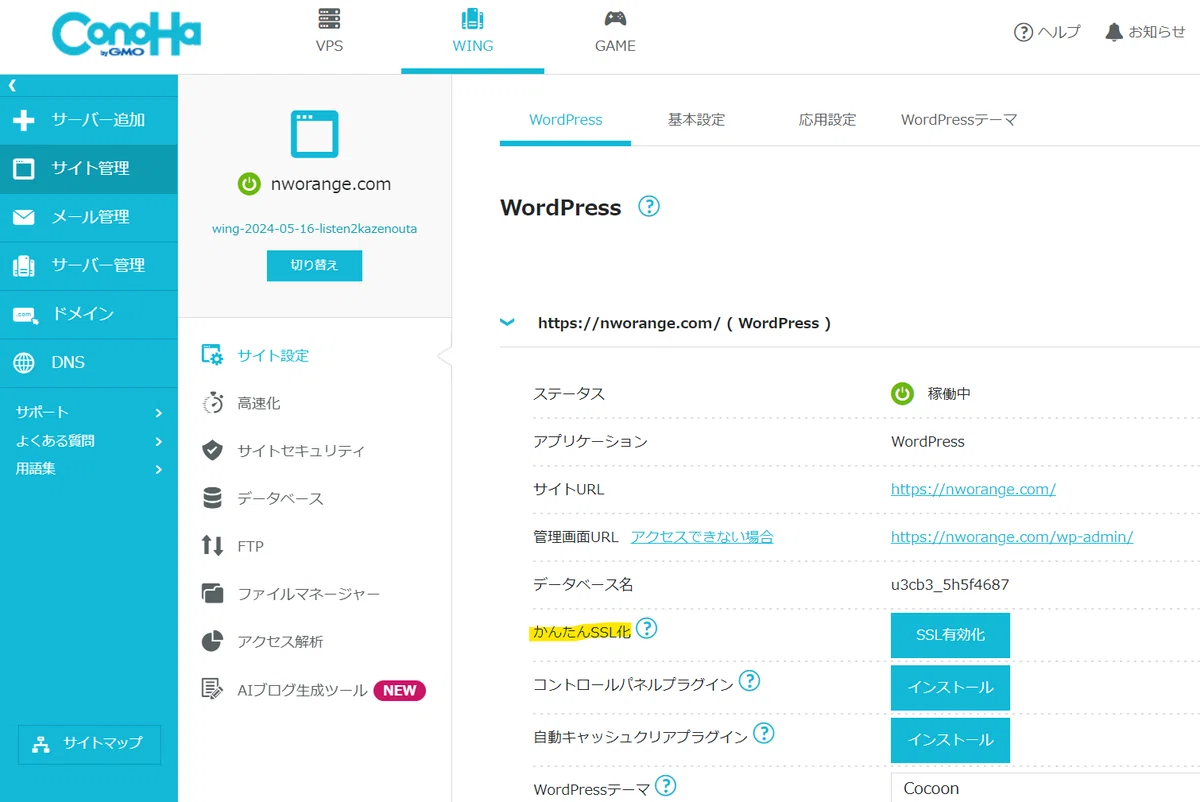This screenshot has height=802, width=1200.
Task: Click the server management icon
Action: pyautogui.click(x=23, y=266)
